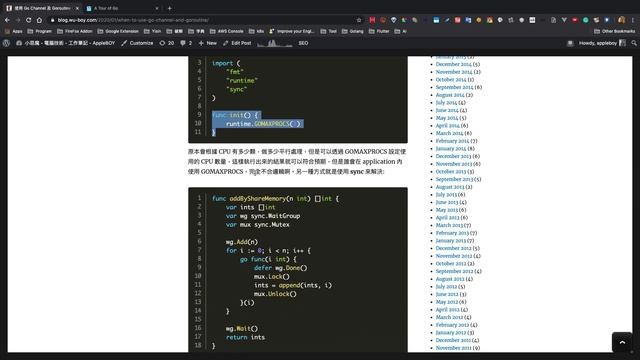Click the addByShareMemory function name in code
Viewport: 640px width, 360px height.
tap(257, 198)
